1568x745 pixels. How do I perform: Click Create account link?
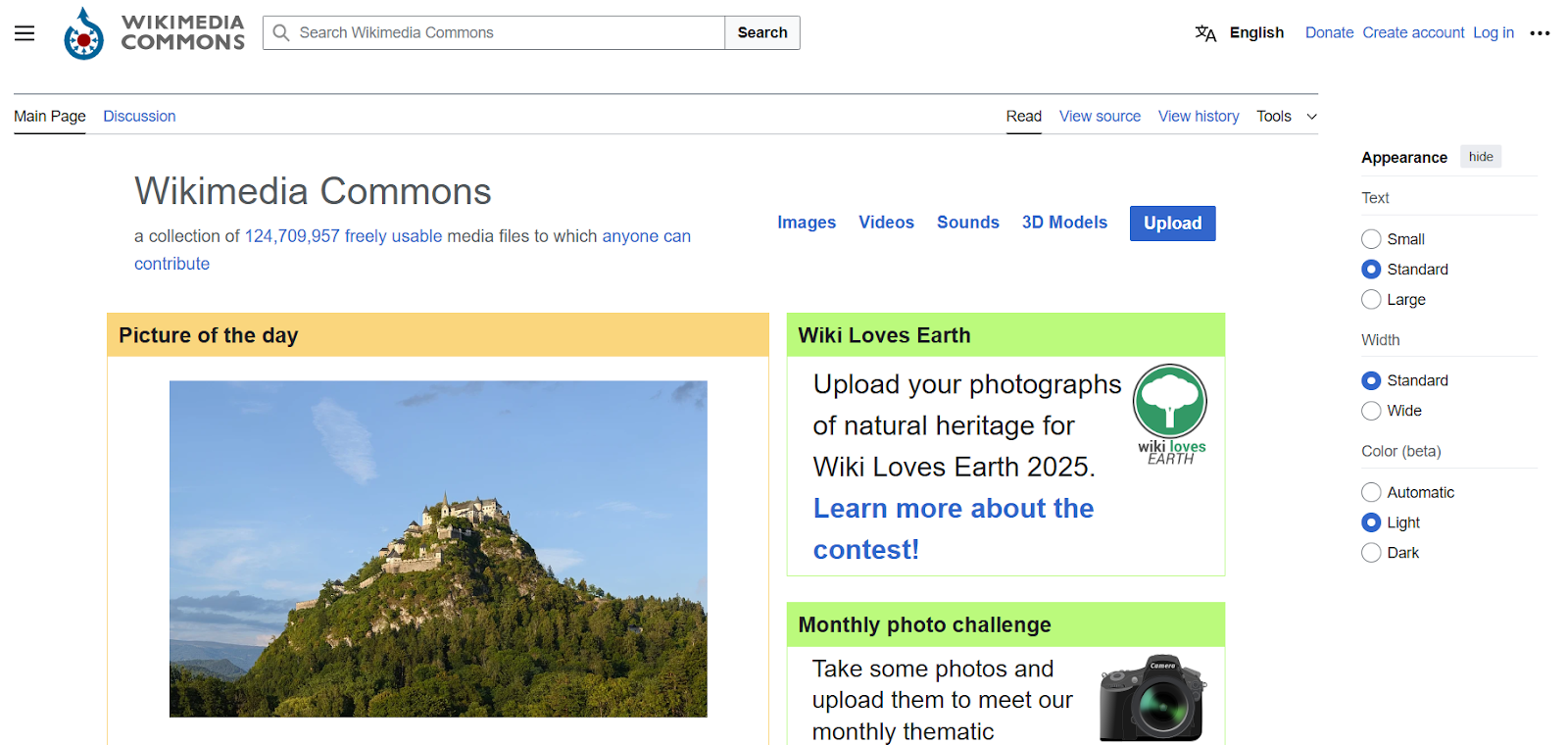[x=1413, y=32]
